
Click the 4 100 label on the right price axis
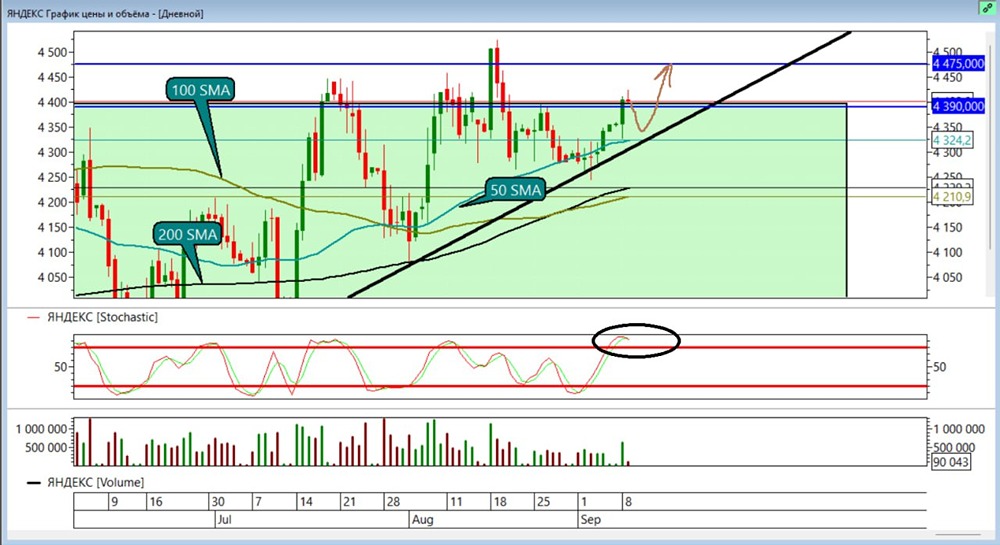click(x=947, y=252)
